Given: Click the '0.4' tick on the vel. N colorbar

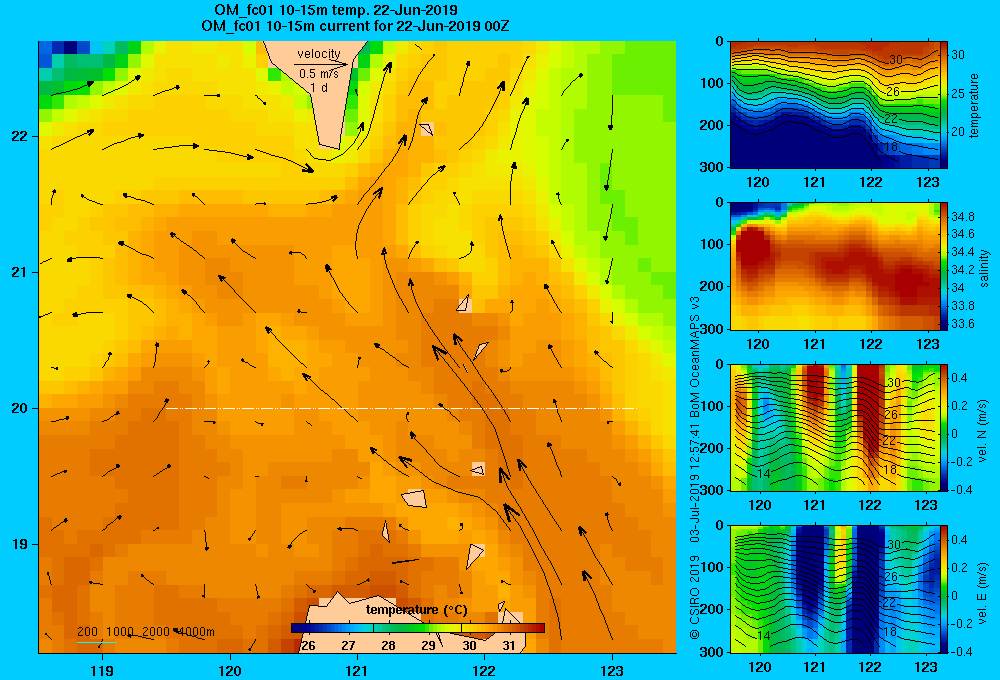Looking at the screenshot, I should click(x=959, y=378).
